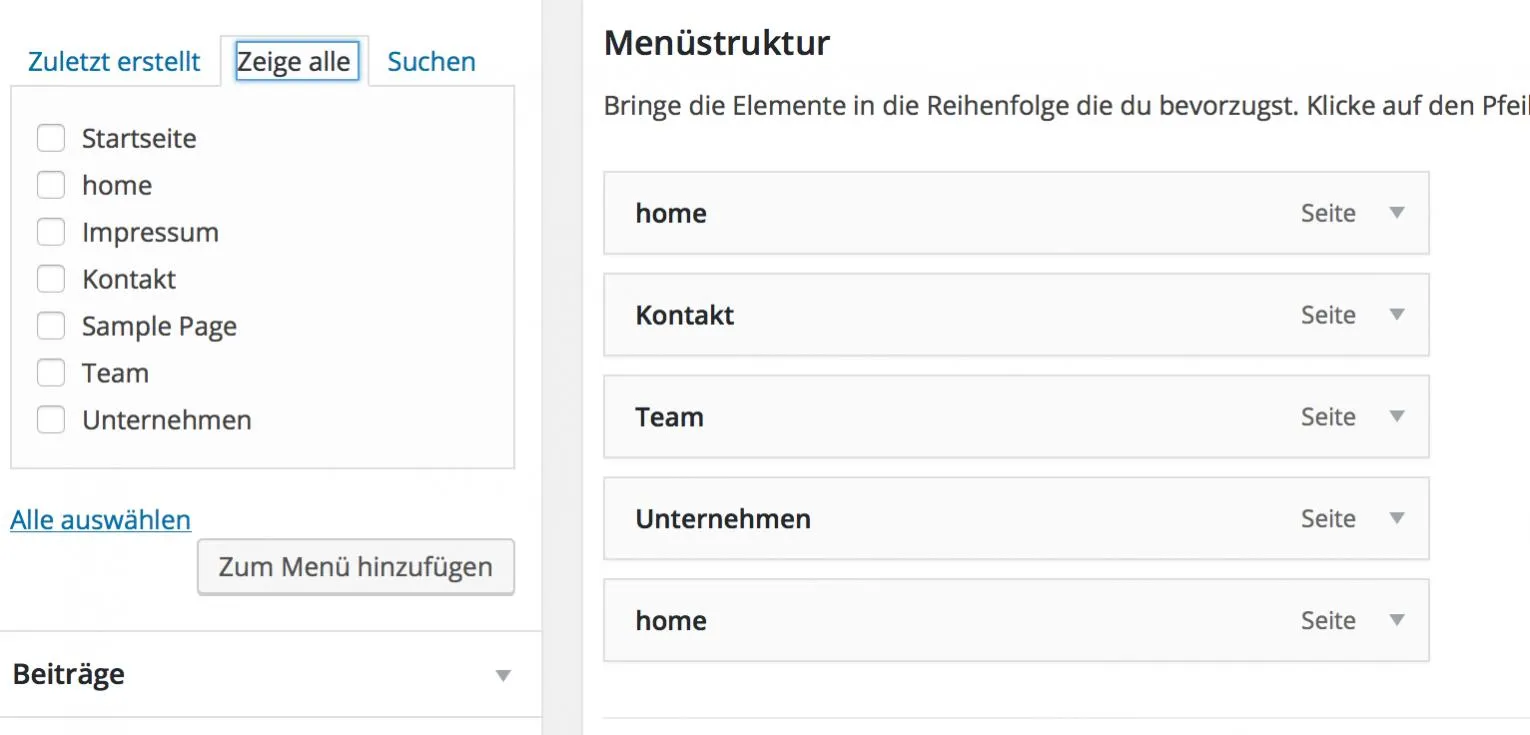Image resolution: width=1530 pixels, height=735 pixels.
Task: Click the Beiträge section heading
Action: coord(69,675)
